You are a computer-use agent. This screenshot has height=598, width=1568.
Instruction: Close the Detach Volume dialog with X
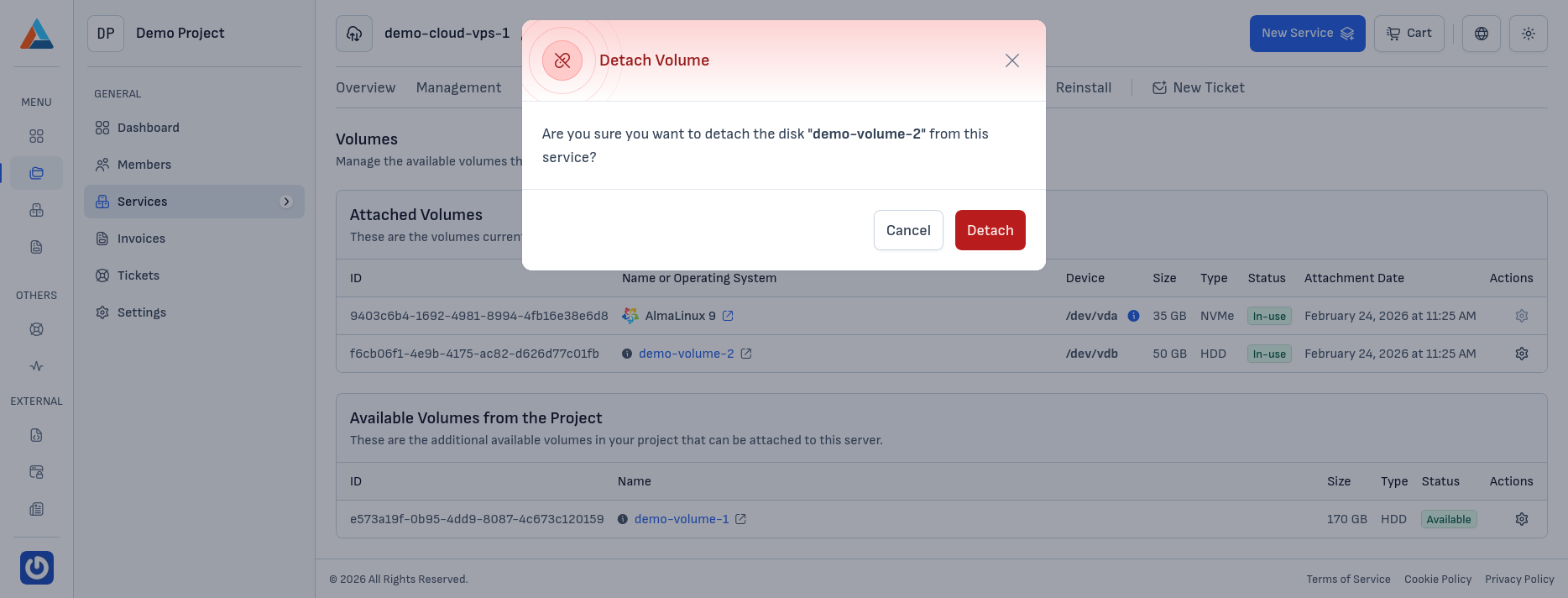(x=1011, y=60)
